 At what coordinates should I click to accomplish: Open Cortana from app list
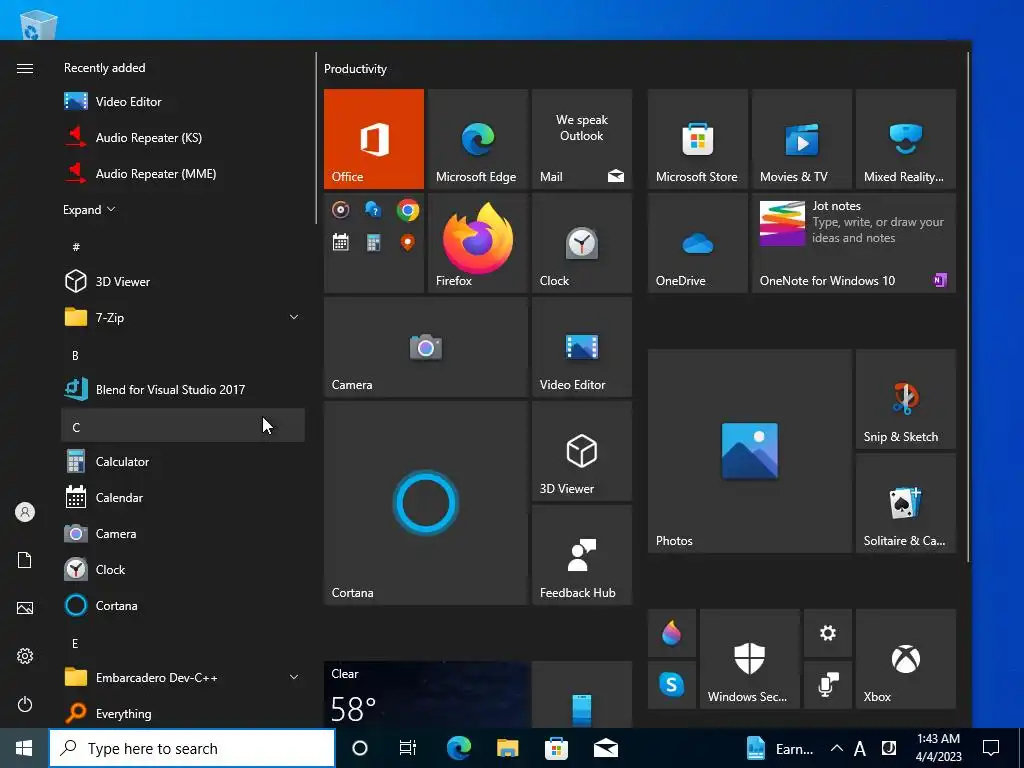click(x=183, y=605)
